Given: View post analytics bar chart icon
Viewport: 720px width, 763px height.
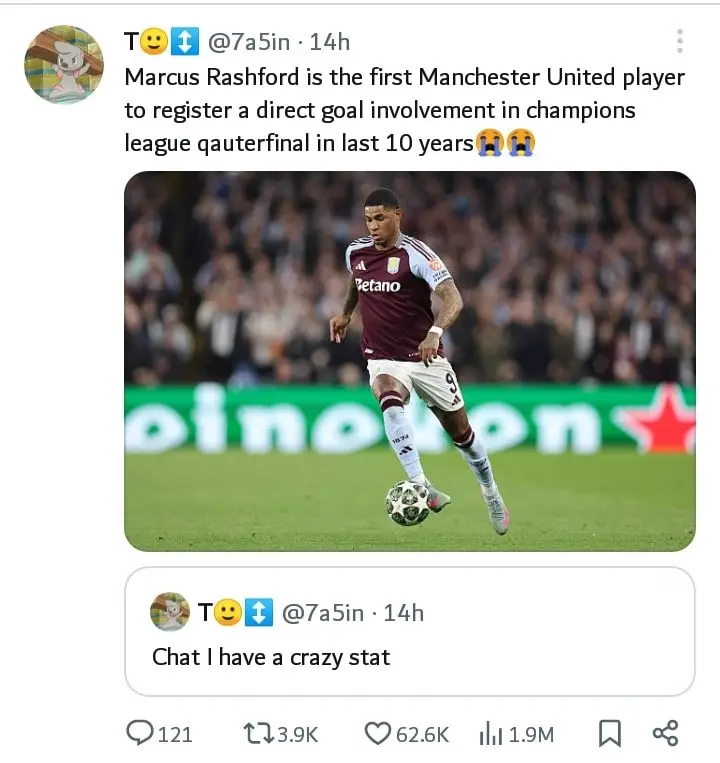Looking at the screenshot, I should pos(490,734).
